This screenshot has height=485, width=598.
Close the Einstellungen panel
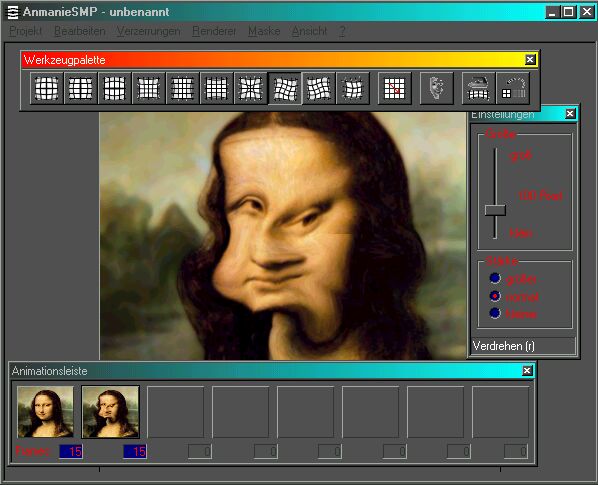click(x=570, y=114)
